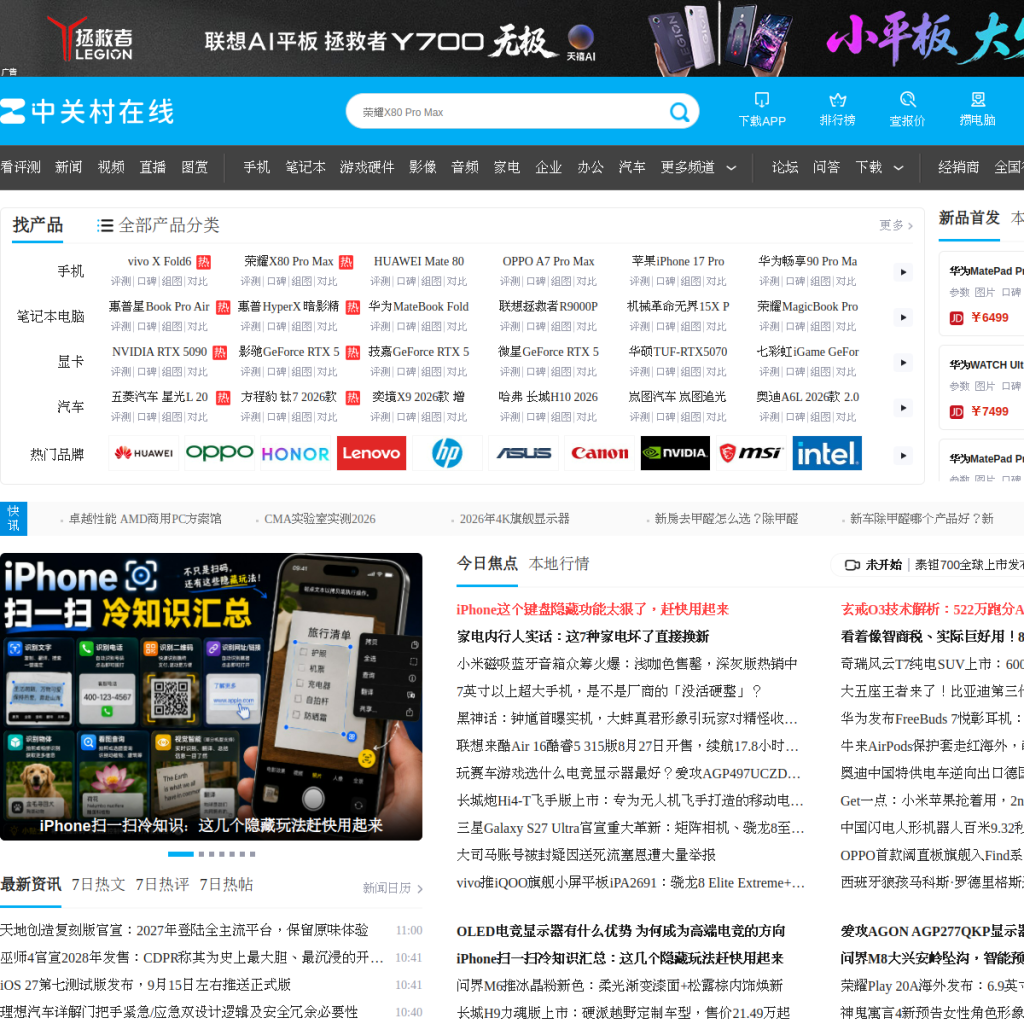Expand the 下载 menu chevron
Viewport: 1024px width, 1024px height.
pyautogui.click(x=899, y=168)
